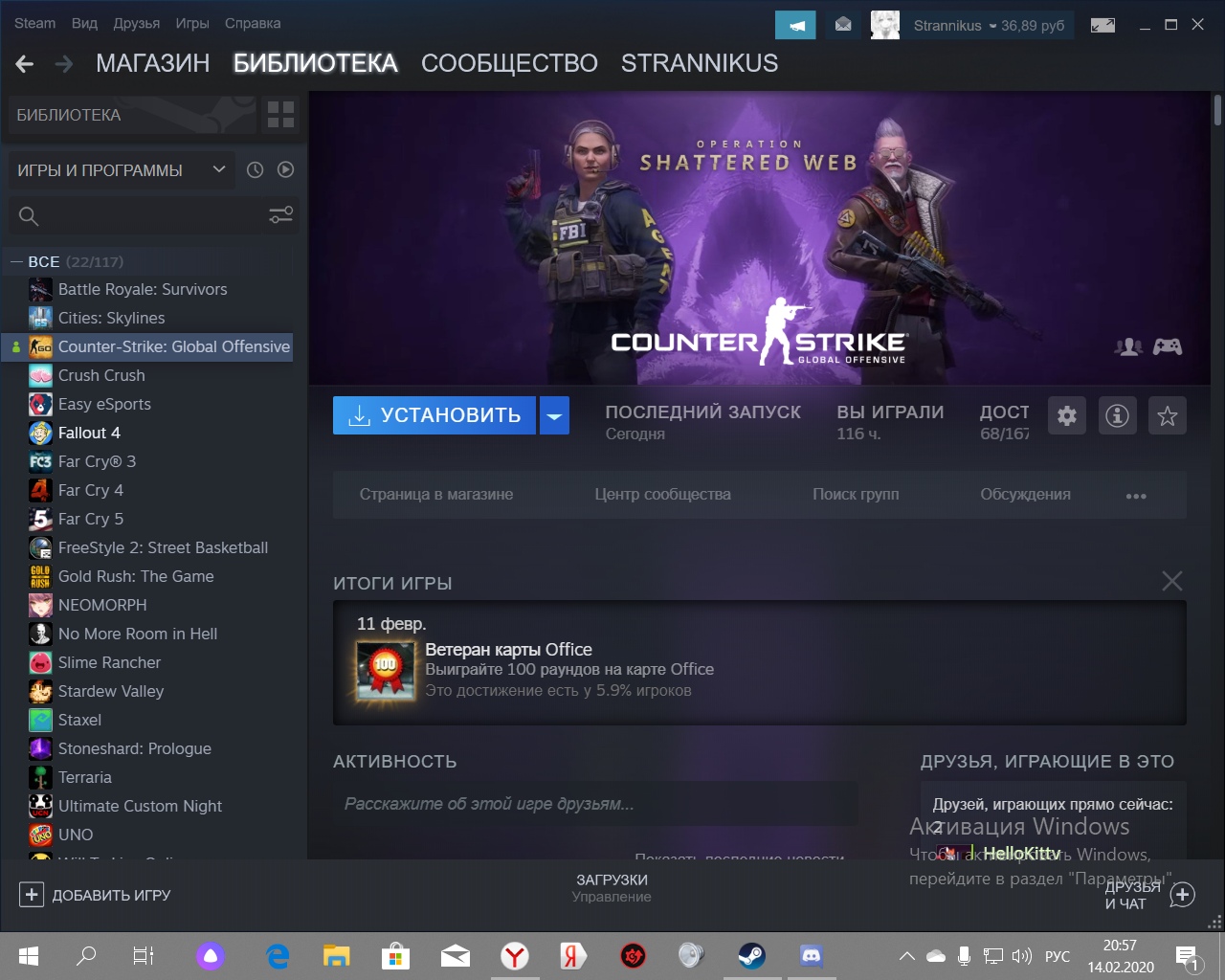Open Yandex Browser from taskbar
The width and height of the screenshot is (1225, 980).
point(515,955)
